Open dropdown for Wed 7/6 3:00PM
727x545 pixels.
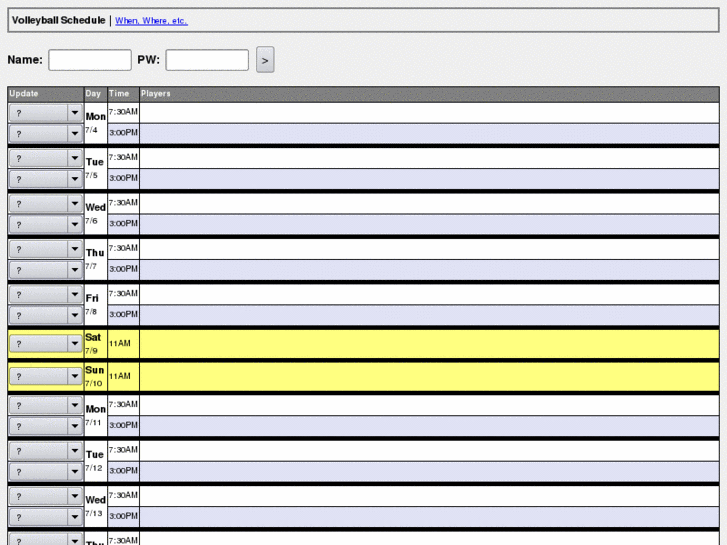pos(45,224)
